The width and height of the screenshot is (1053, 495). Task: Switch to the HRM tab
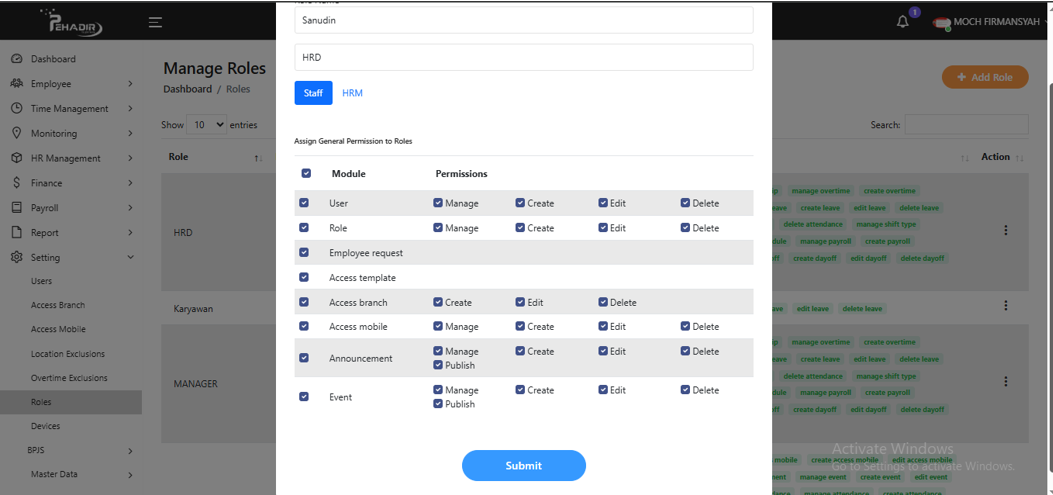point(352,93)
